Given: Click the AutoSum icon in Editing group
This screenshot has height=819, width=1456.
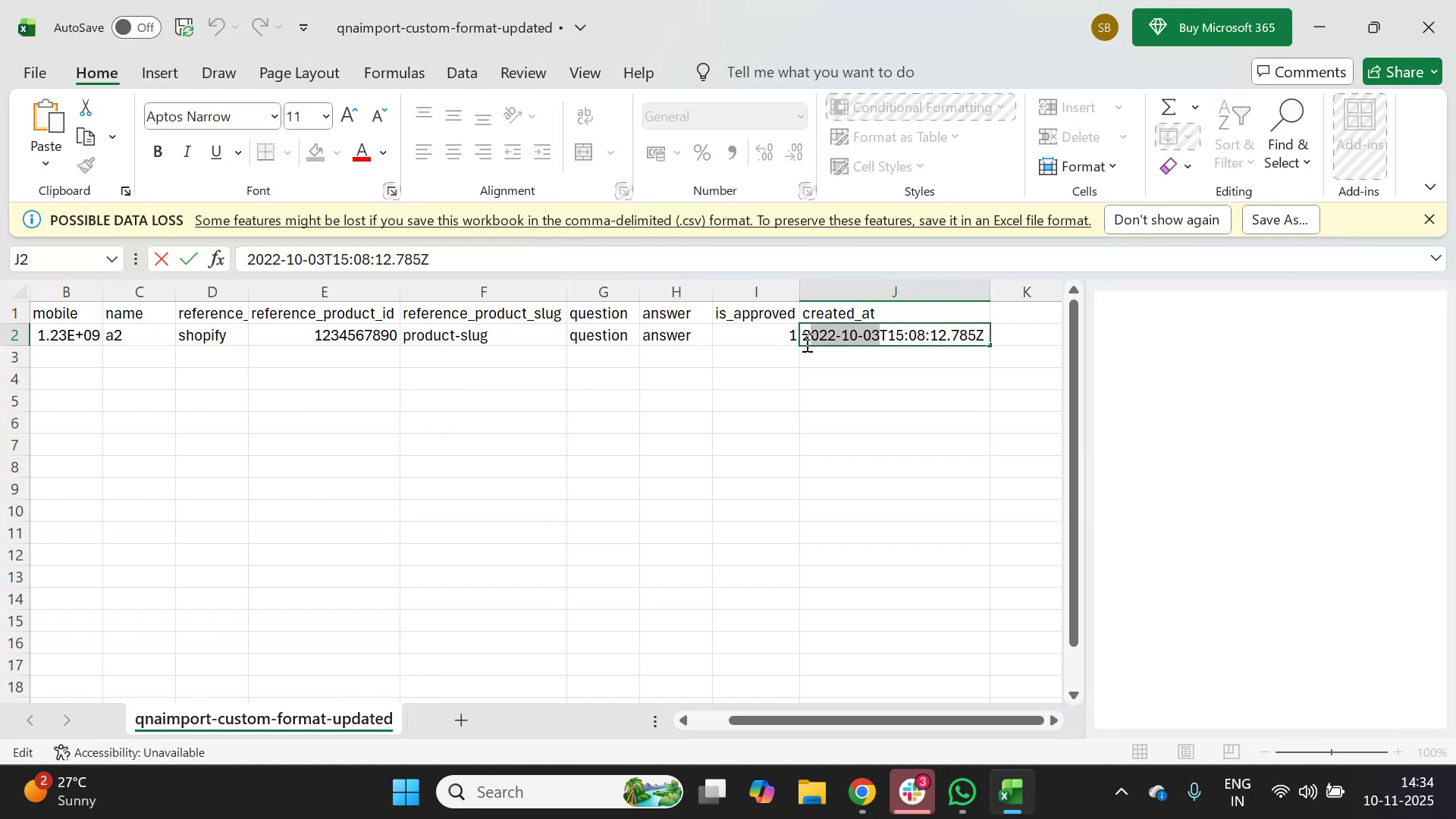Looking at the screenshot, I should click(x=1168, y=107).
